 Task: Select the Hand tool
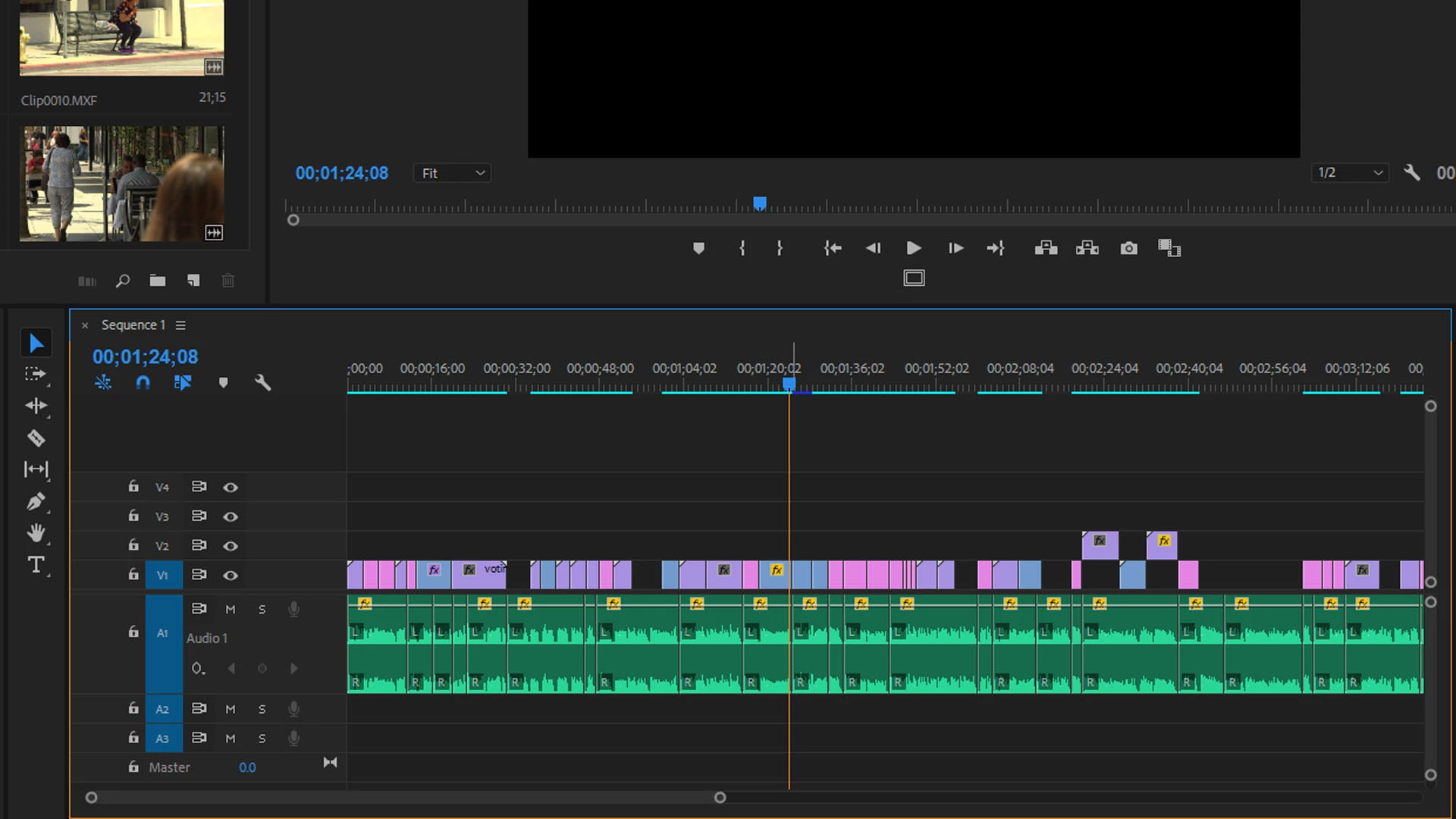[x=36, y=533]
